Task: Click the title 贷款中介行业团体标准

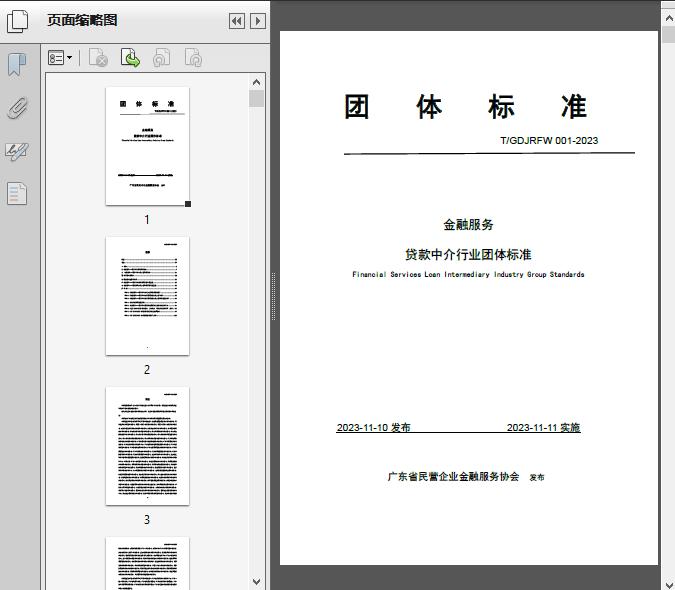Action: coord(468,255)
